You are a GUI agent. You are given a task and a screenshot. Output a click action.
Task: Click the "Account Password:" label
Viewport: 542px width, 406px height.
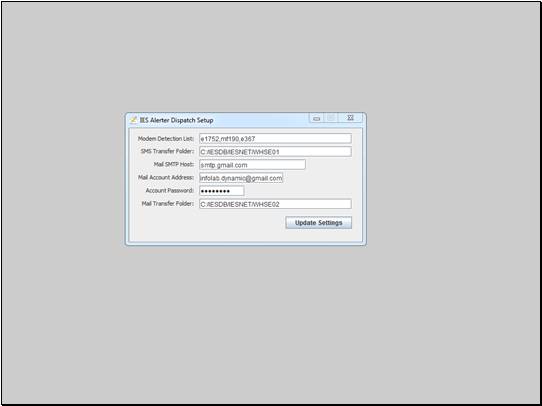(170, 190)
